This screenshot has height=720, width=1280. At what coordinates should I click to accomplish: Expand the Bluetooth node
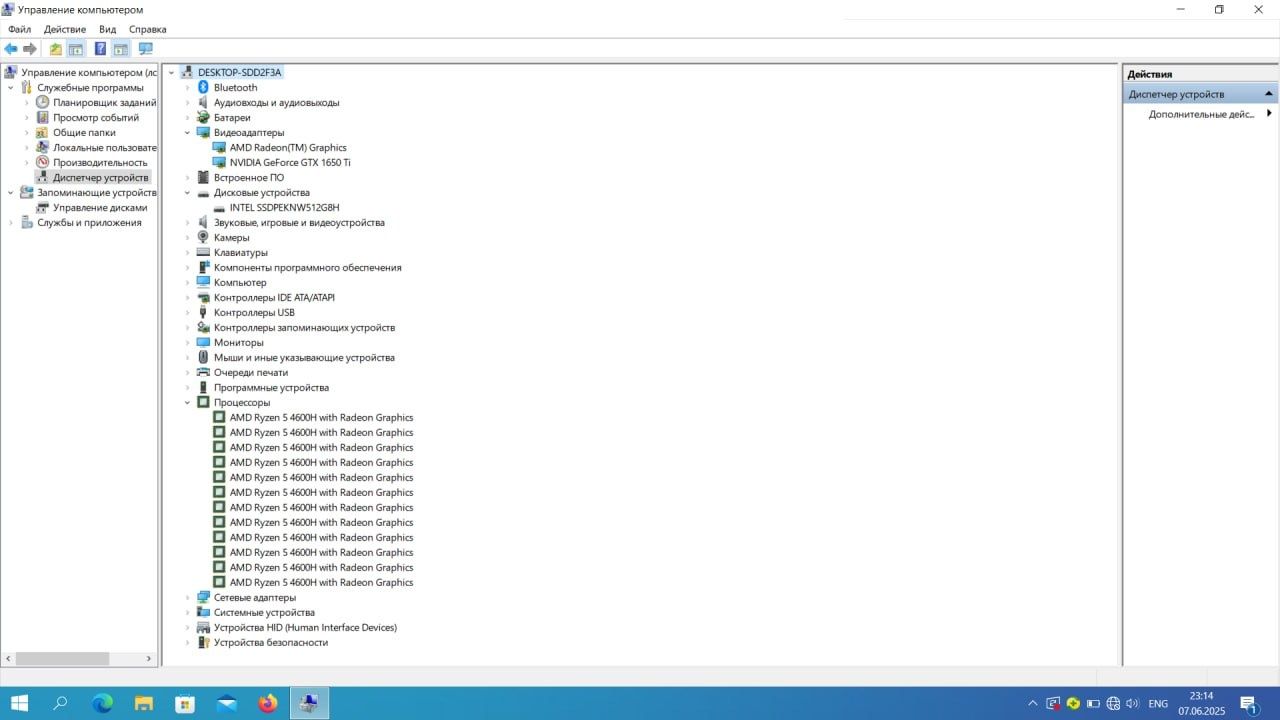[x=187, y=88]
